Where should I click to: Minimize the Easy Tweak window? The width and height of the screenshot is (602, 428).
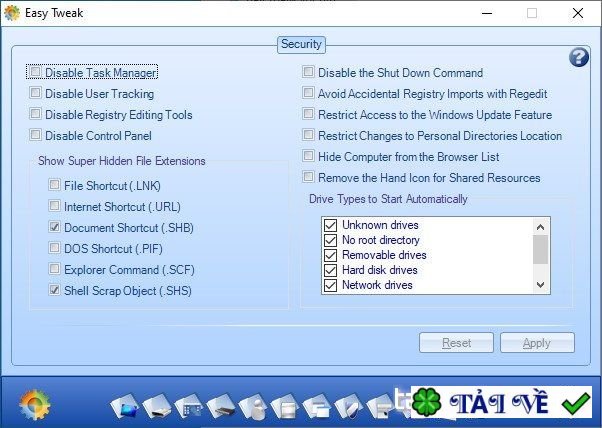pos(487,13)
